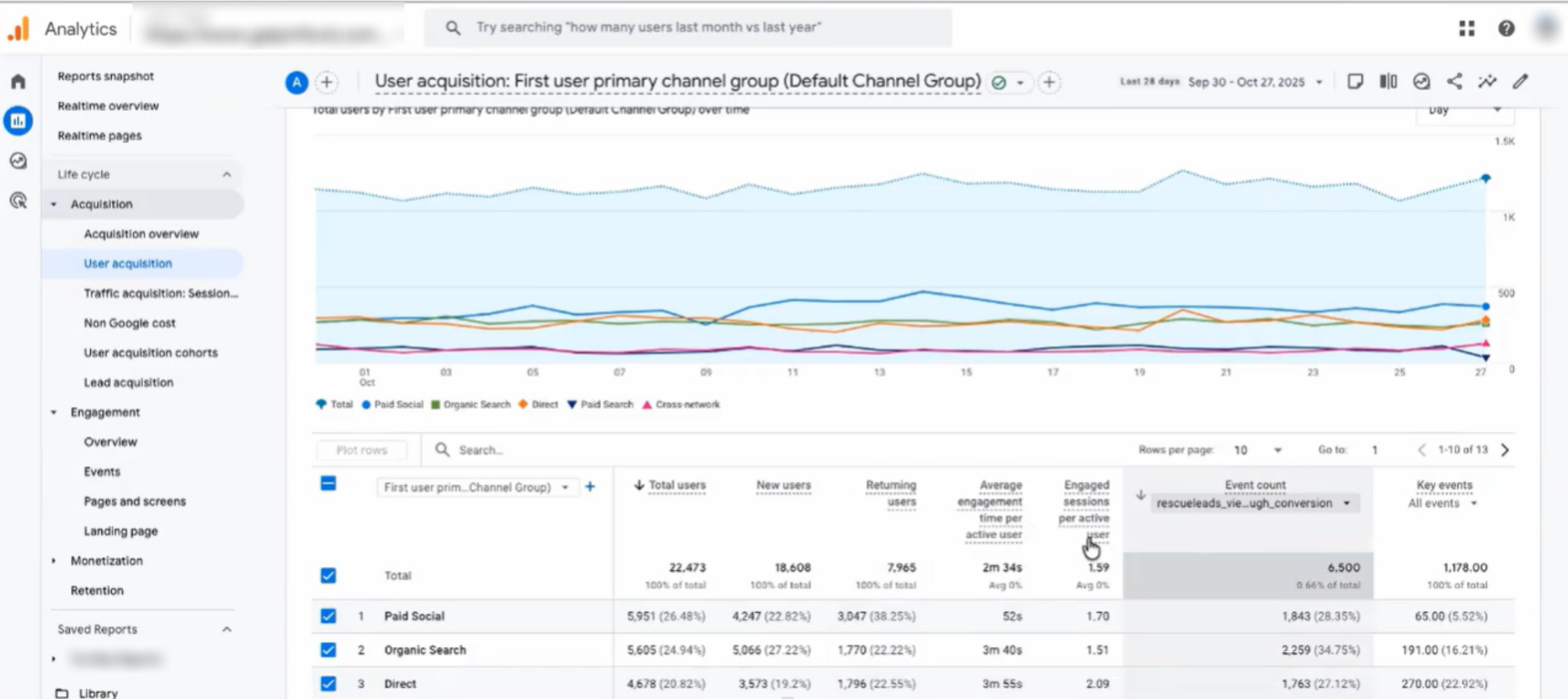Toggle the Total row checkbox
The image size is (1568, 699).
point(328,576)
